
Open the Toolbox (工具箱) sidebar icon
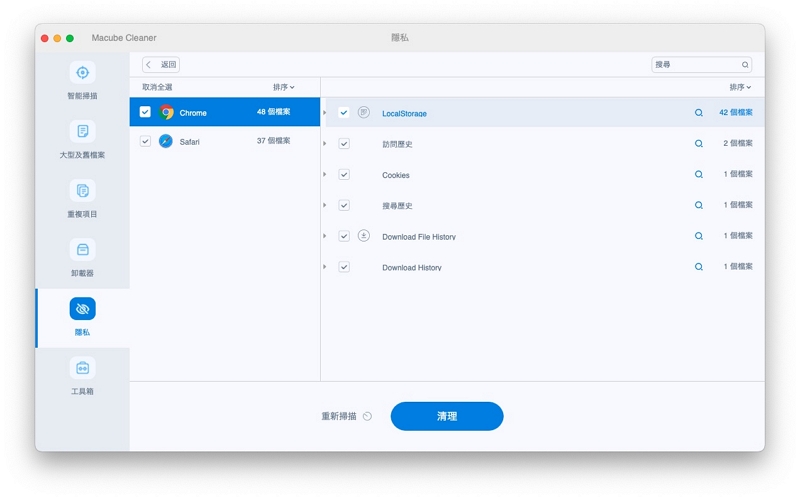82,368
